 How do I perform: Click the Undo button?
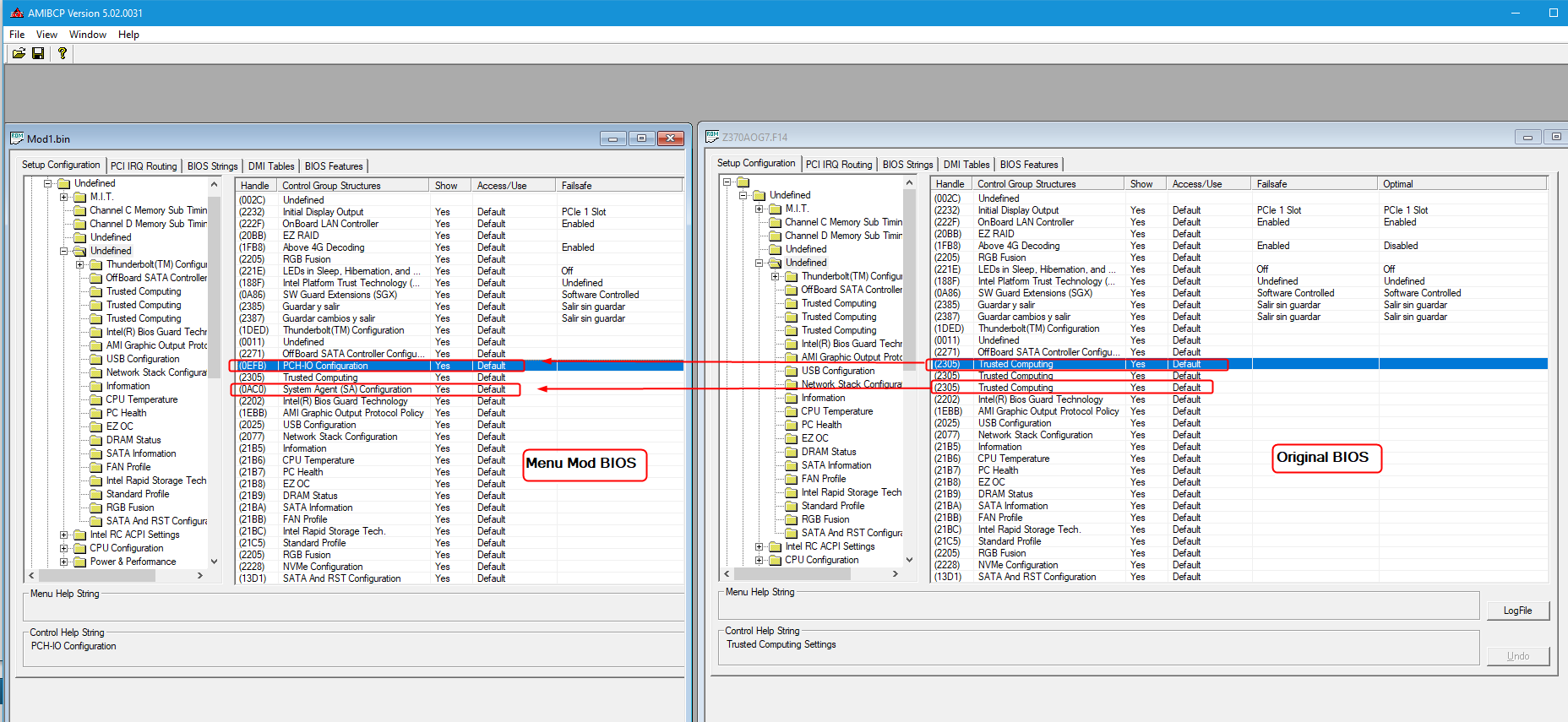tap(1517, 656)
